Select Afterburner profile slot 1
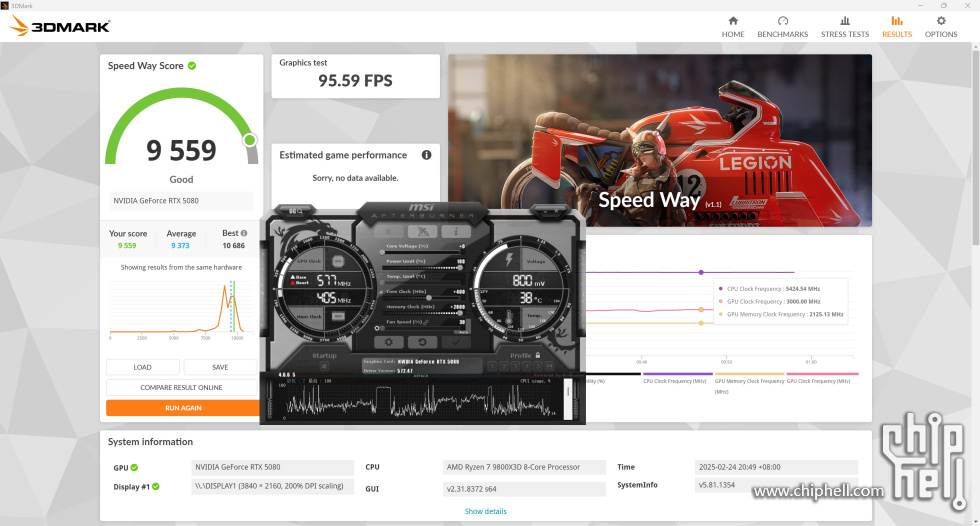 (494, 366)
